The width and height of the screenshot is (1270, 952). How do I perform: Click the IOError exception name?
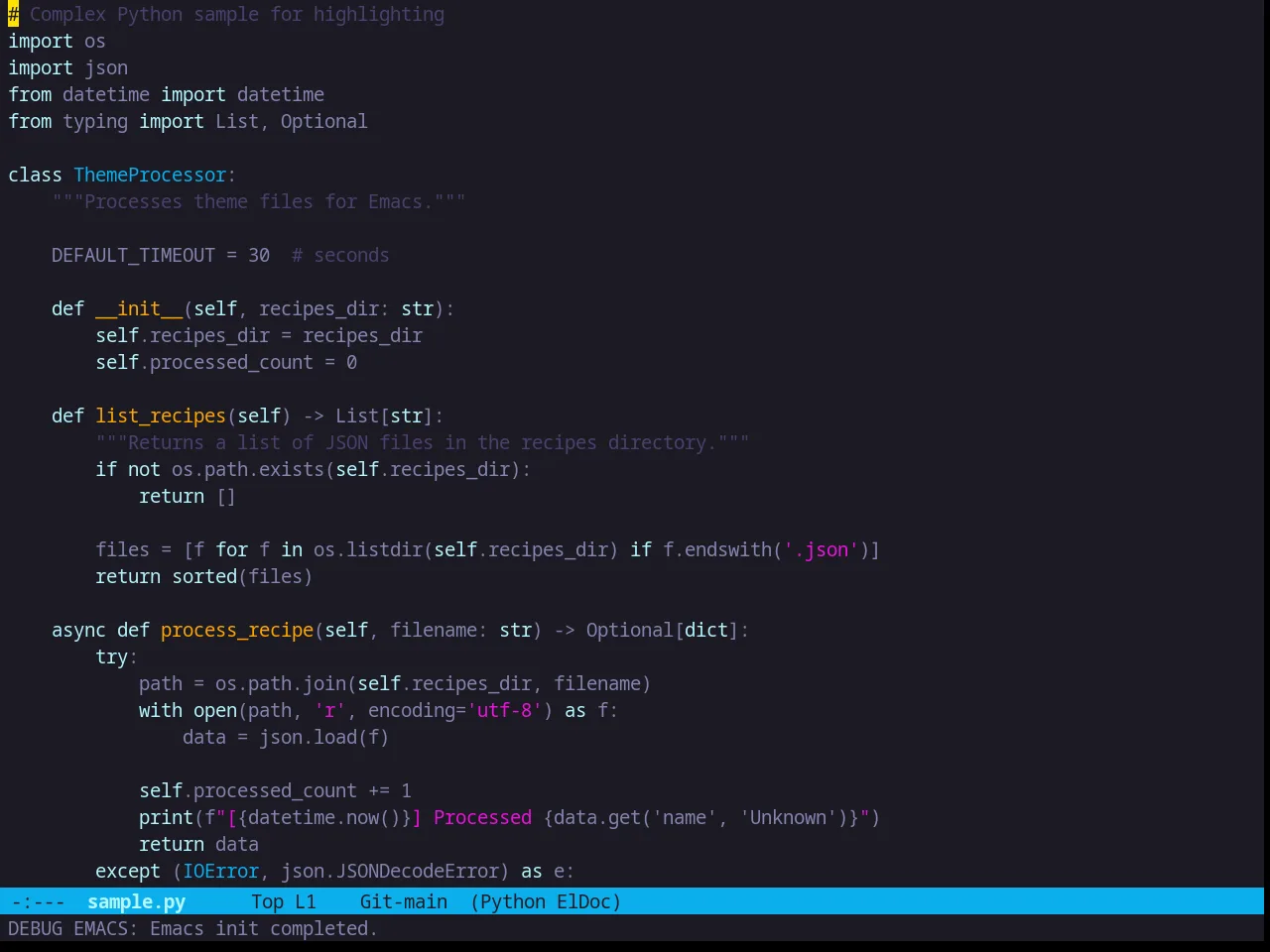click(220, 871)
